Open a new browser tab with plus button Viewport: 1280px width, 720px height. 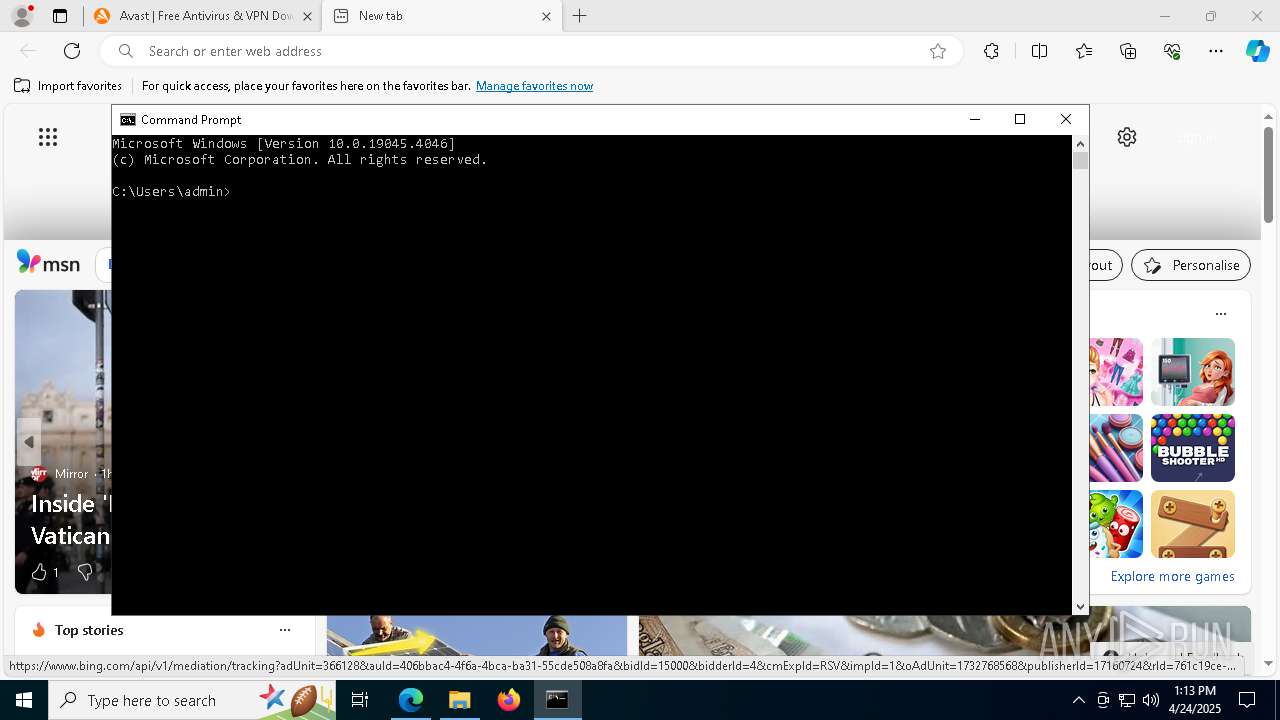(x=580, y=16)
